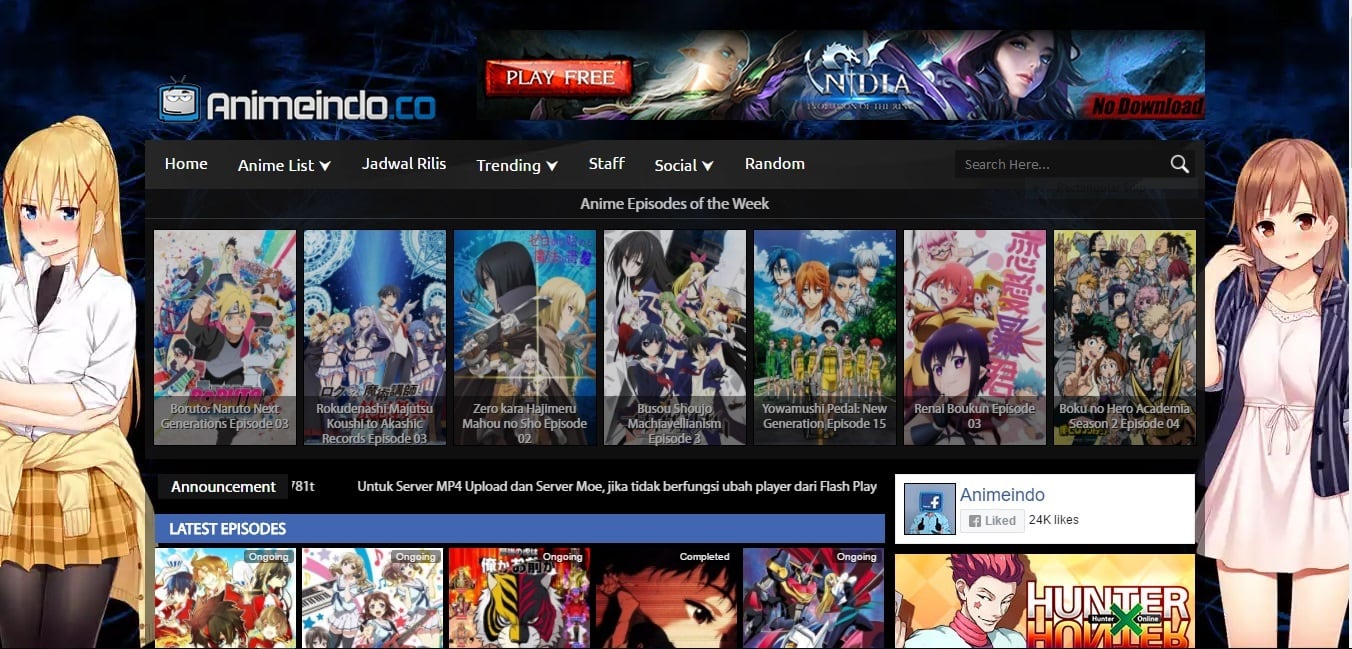Click the Anime Episodes of the Week heading
This screenshot has height=649, width=1352.
(x=675, y=204)
